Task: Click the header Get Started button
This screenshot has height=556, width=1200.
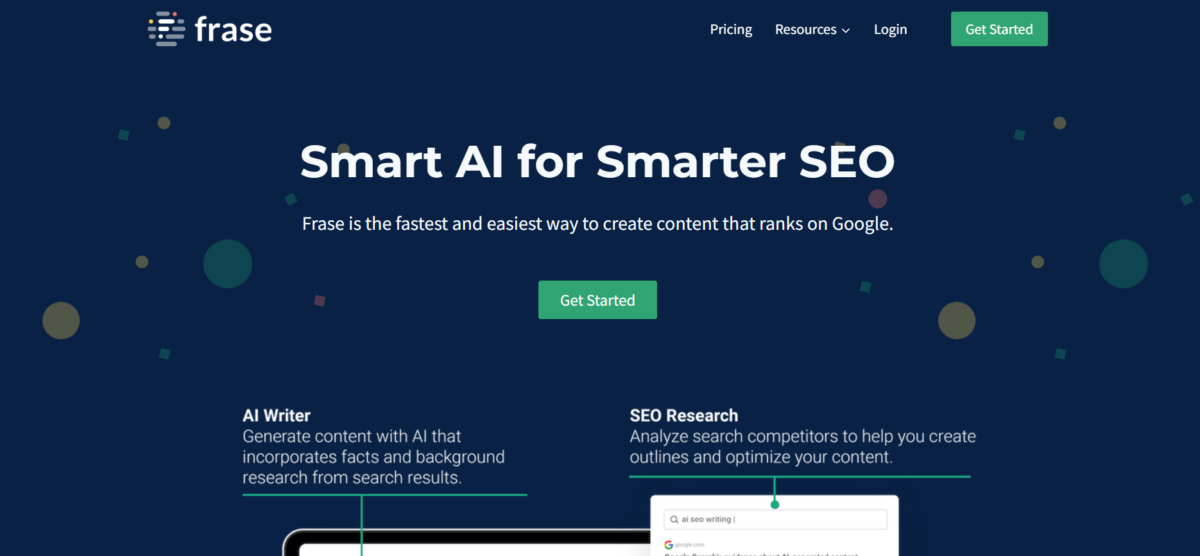Action: [999, 29]
